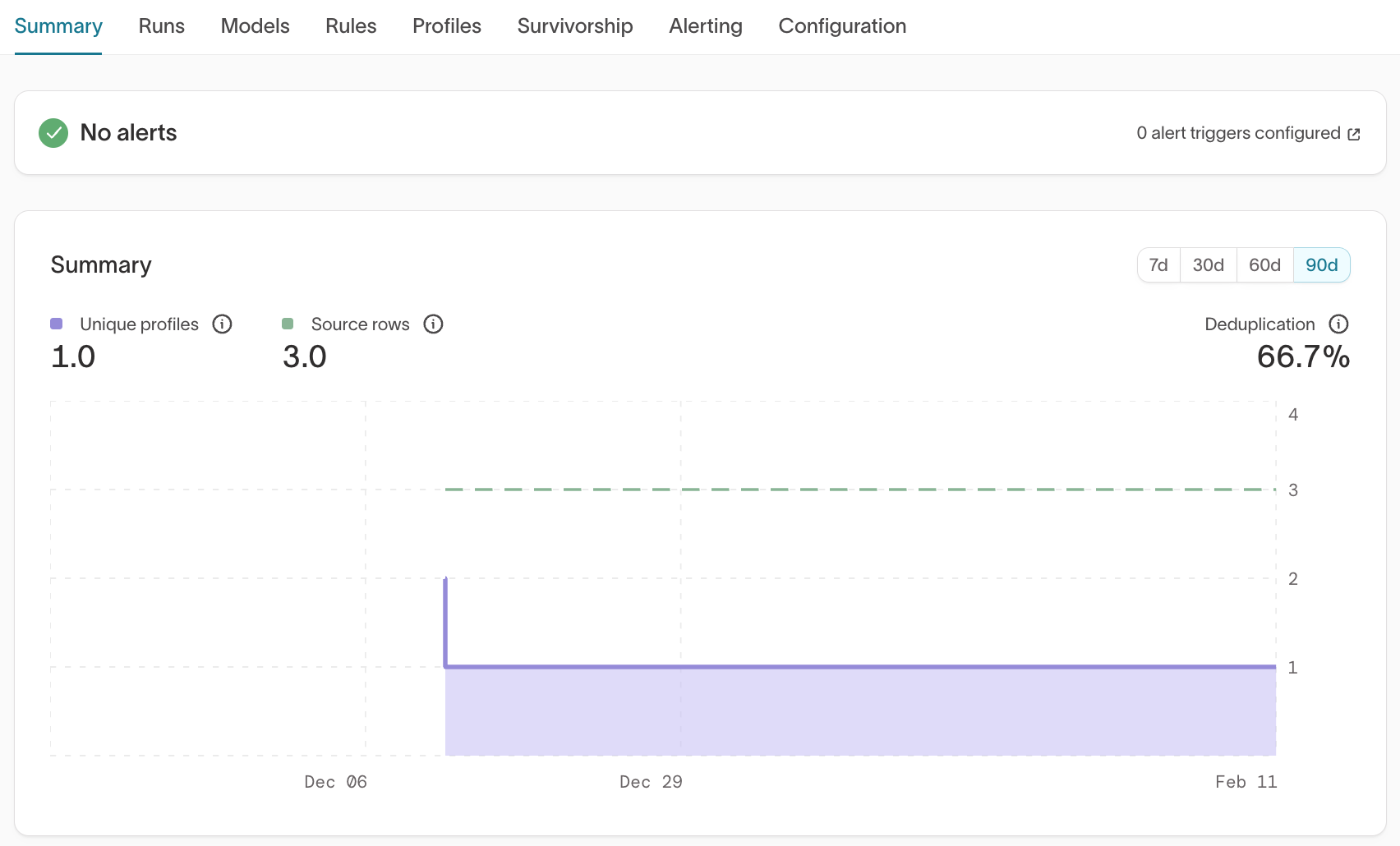Viewport: 1400px width, 846px height.
Task: Select the 90d time range
Action: coord(1321,264)
